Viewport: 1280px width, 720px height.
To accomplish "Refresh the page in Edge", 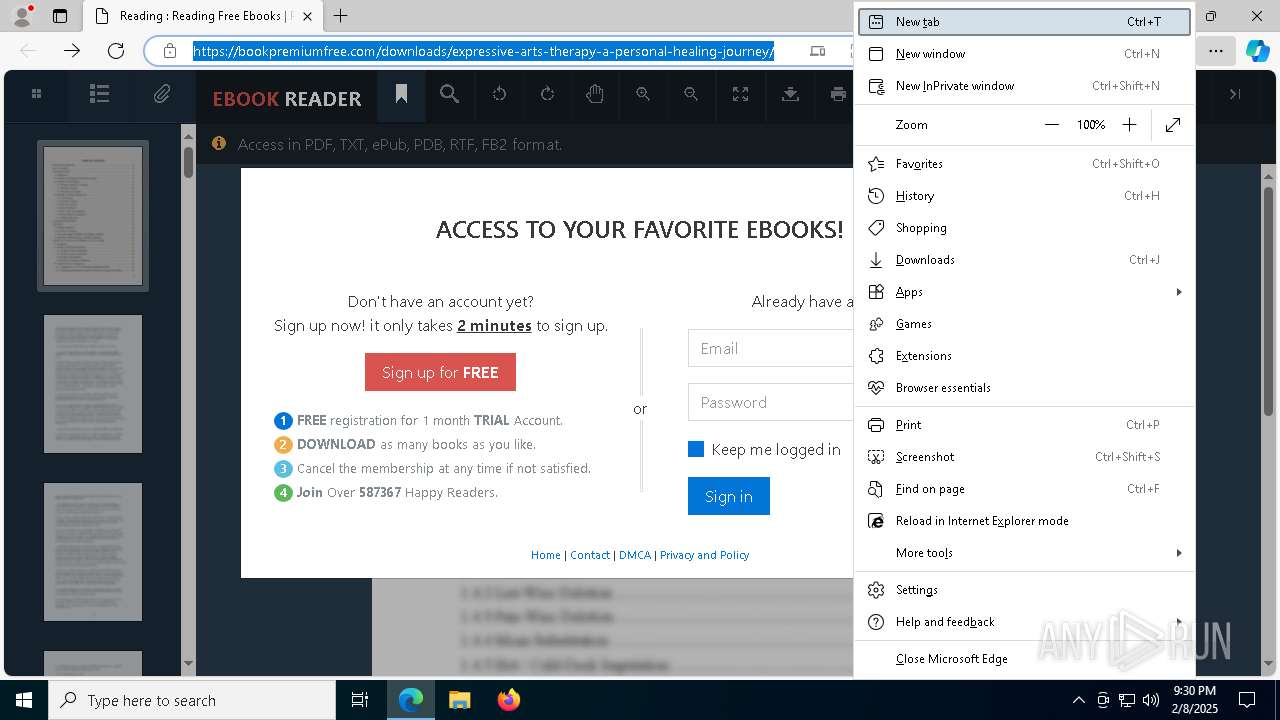I will tap(116, 50).
